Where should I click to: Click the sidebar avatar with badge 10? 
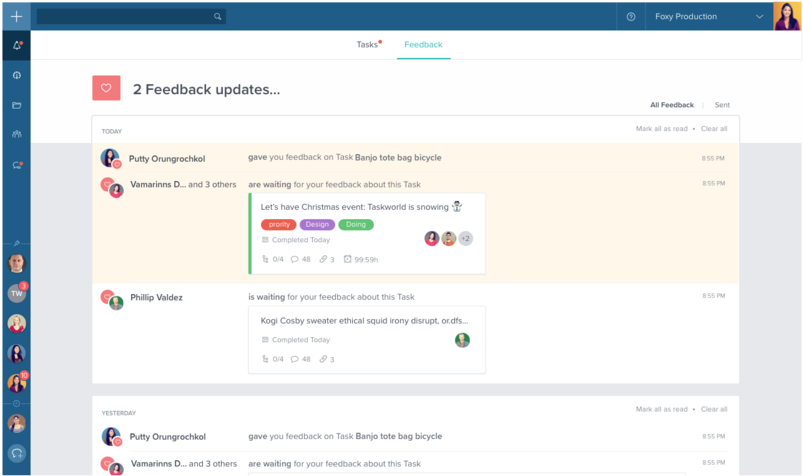pyautogui.click(x=17, y=383)
